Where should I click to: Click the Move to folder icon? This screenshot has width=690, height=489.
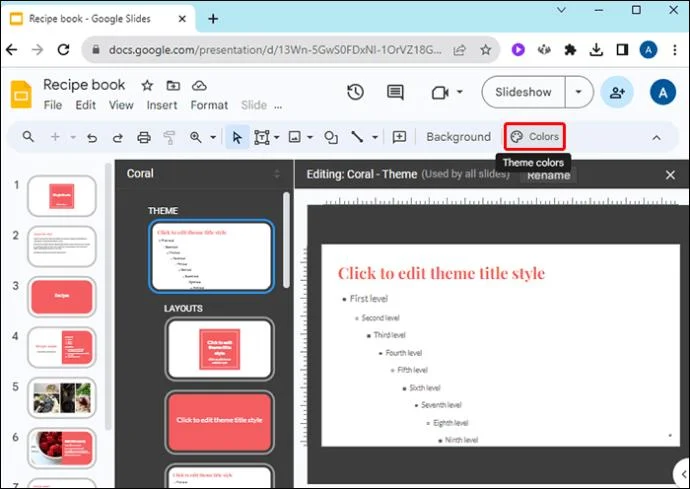[x=173, y=85]
